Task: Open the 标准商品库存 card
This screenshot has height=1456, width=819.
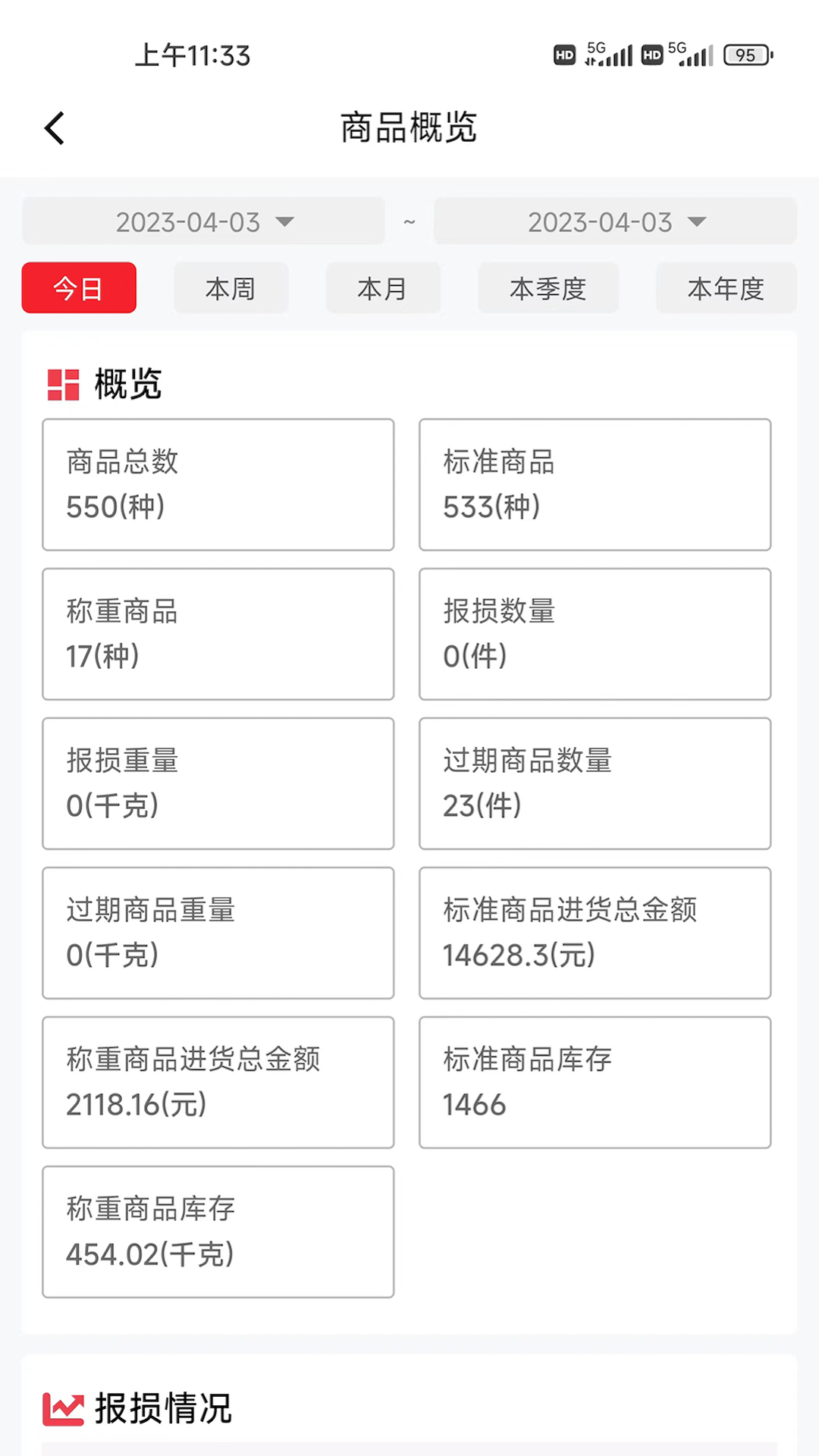Action: click(x=595, y=1082)
